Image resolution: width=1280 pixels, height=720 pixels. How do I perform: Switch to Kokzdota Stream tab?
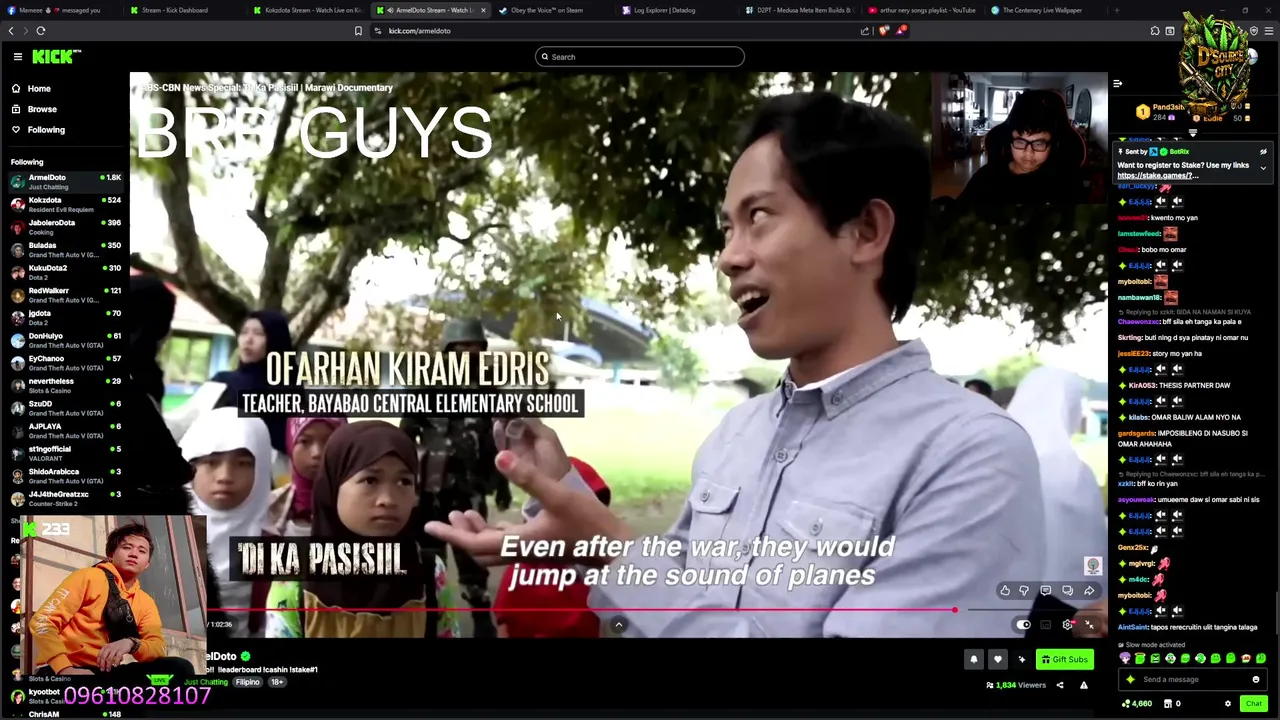pyautogui.click(x=306, y=10)
